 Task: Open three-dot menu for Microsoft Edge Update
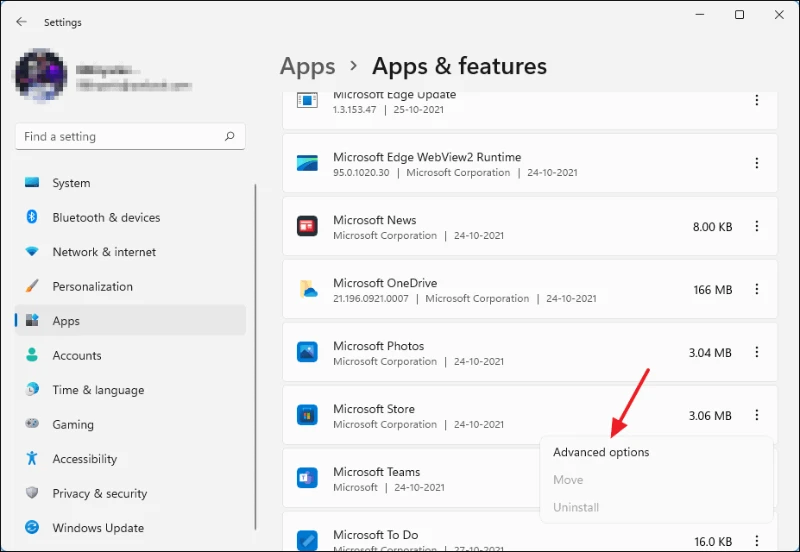tap(757, 100)
